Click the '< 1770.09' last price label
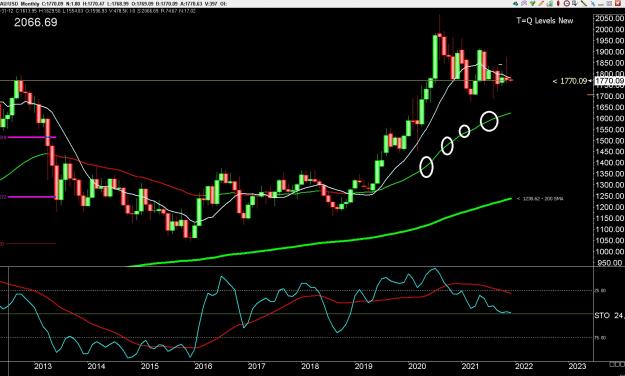Screen dimensions: 625x376 coord(570,81)
